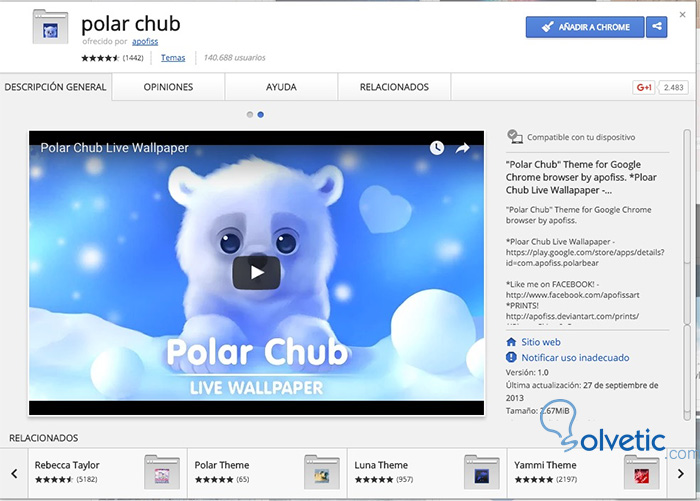Open the Yammi Theme card
The width and height of the screenshot is (700, 501).
(588, 473)
